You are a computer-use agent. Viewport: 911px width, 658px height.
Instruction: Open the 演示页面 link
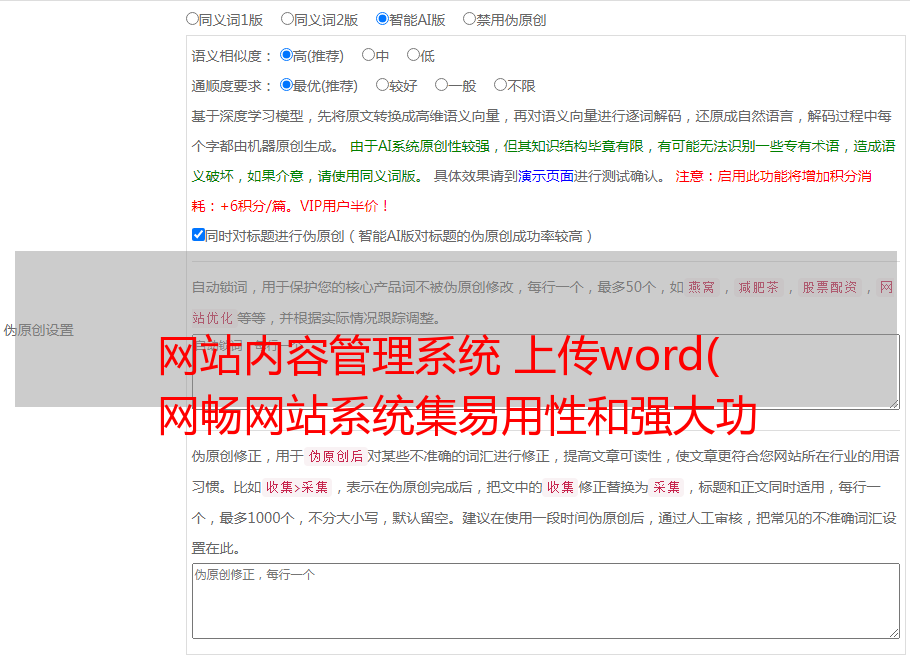(x=546, y=177)
